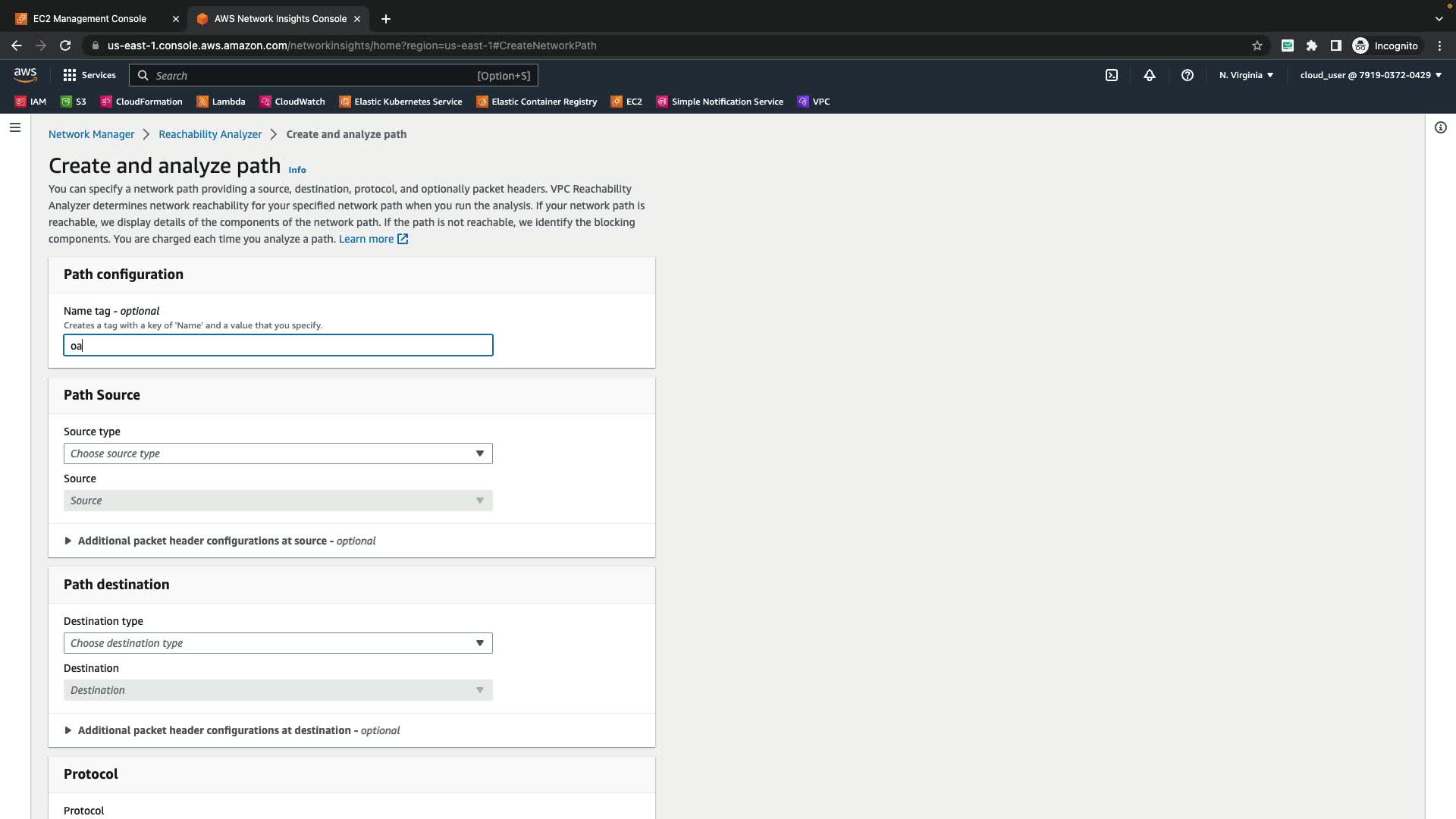This screenshot has height=819, width=1456.
Task: Open the Destination type dropdown
Action: pos(278,643)
